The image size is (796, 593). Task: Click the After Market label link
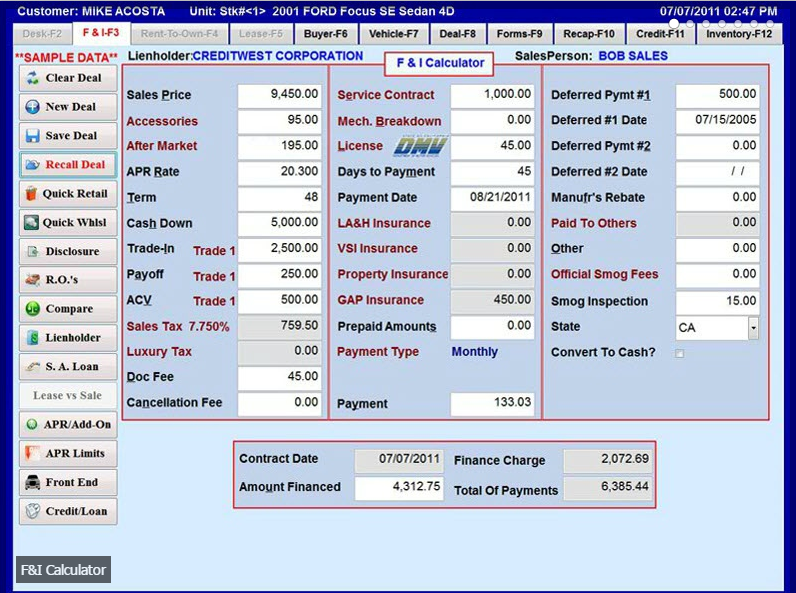pyautogui.click(x=161, y=146)
